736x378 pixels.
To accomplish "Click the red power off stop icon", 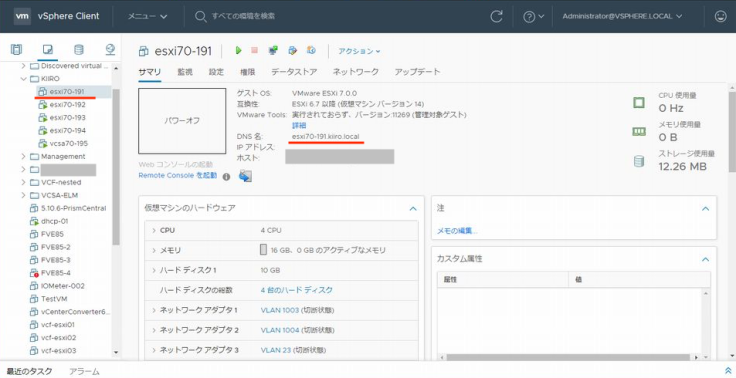I will pyautogui.click(x=254, y=50).
